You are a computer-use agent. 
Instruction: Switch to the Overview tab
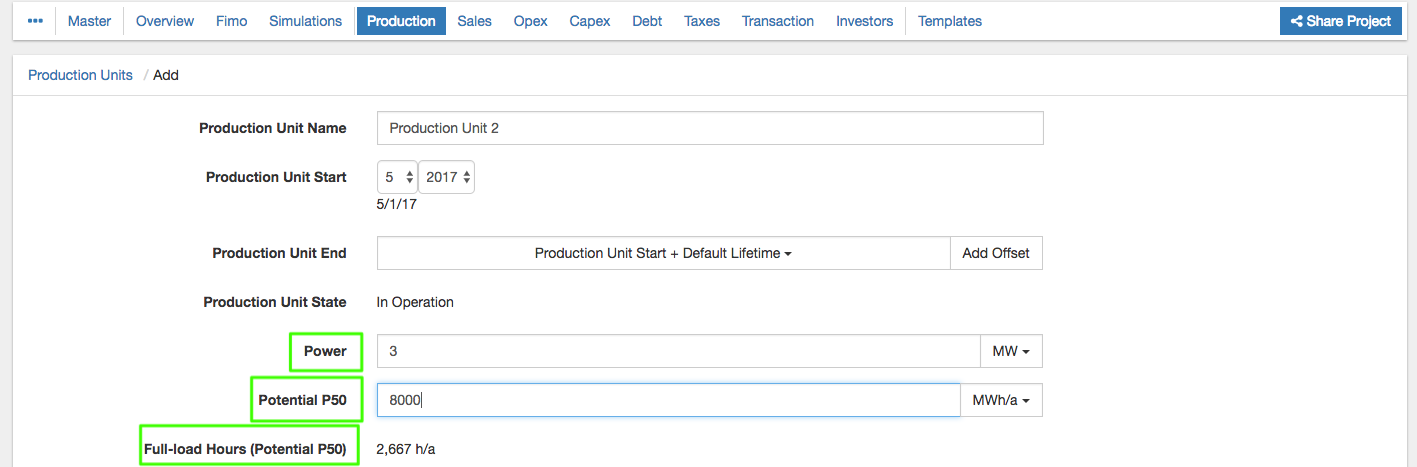pyautogui.click(x=165, y=21)
